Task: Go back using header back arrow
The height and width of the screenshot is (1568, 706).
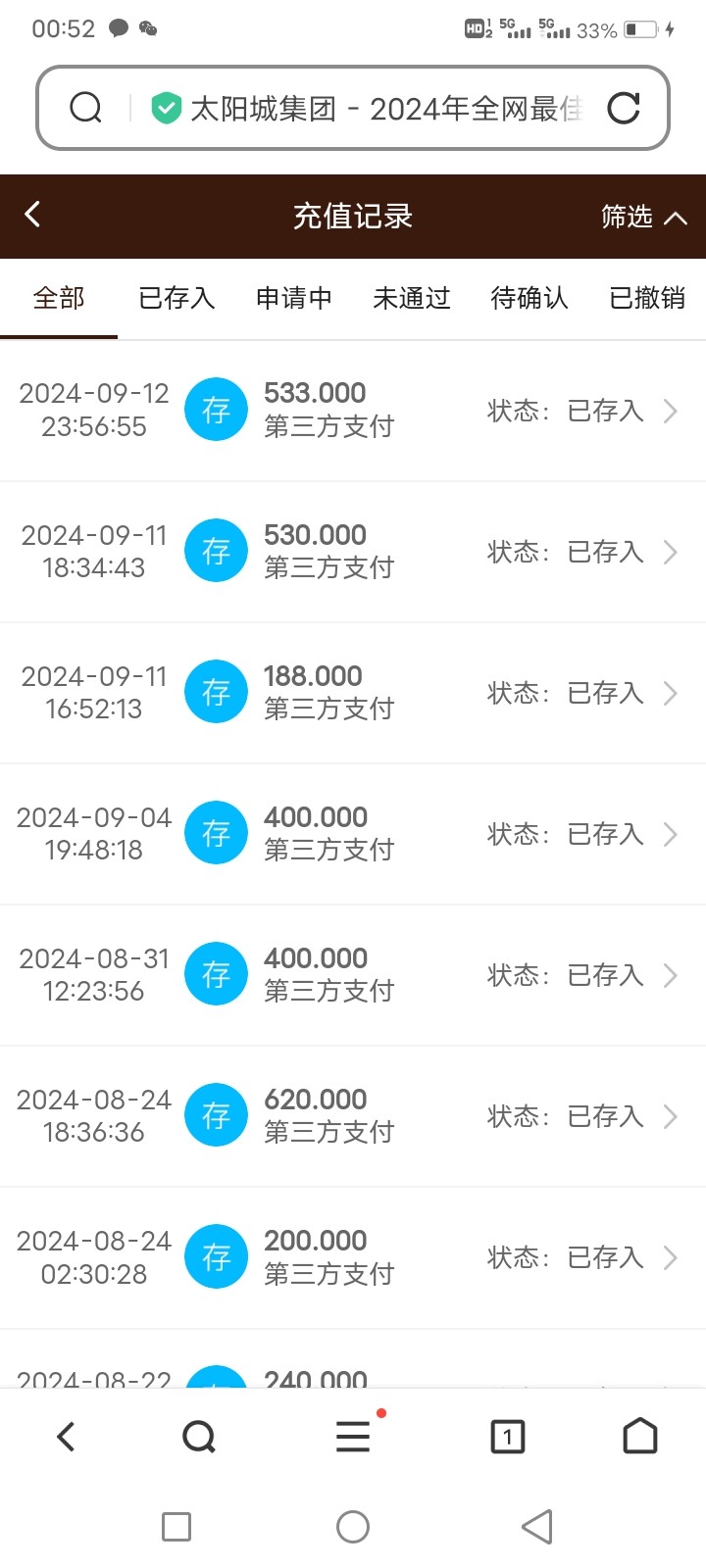Action: click(33, 215)
